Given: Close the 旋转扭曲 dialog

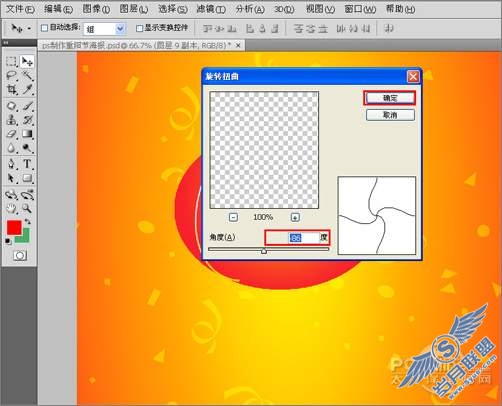Looking at the screenshot, I should tap(413, 77).
